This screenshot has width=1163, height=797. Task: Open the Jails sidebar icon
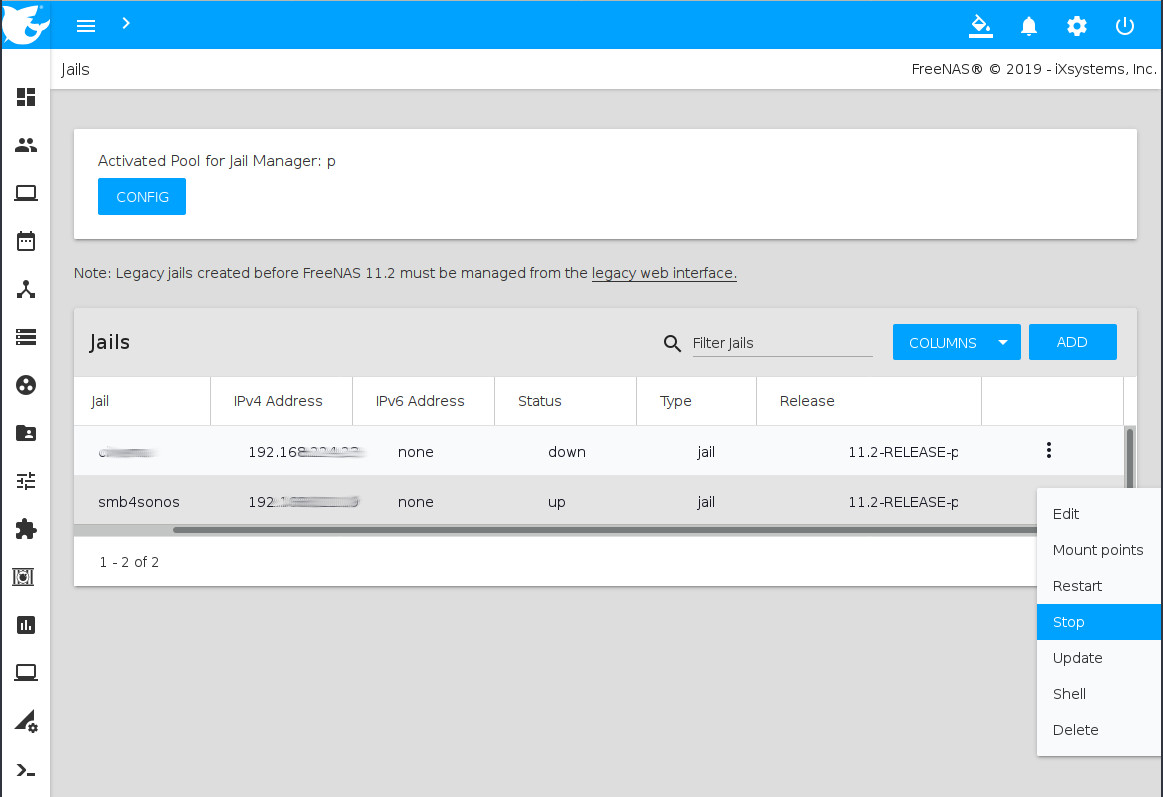pos(26,577)
